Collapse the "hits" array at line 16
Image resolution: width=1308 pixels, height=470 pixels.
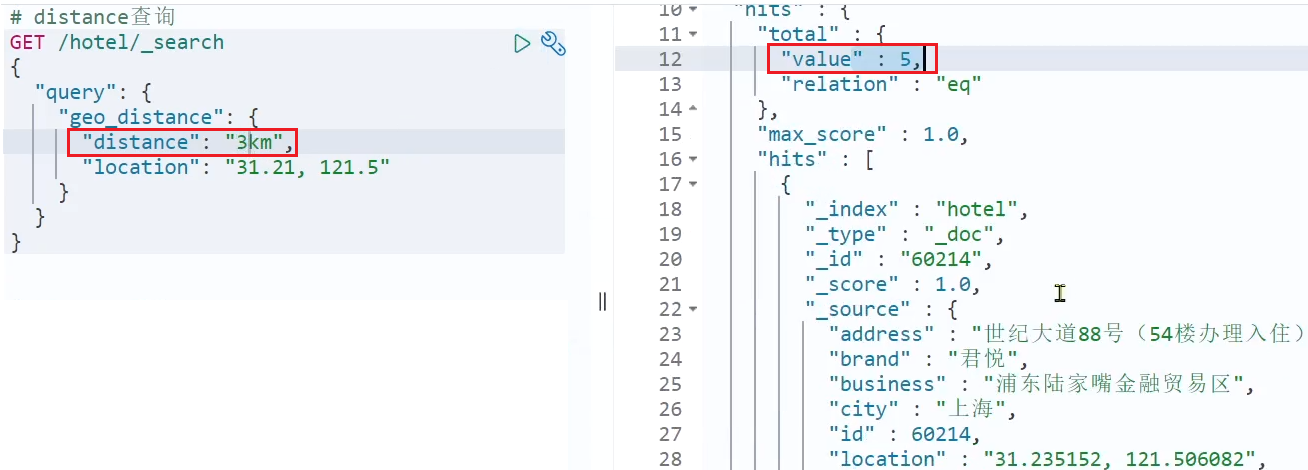[x=694, y=159]
